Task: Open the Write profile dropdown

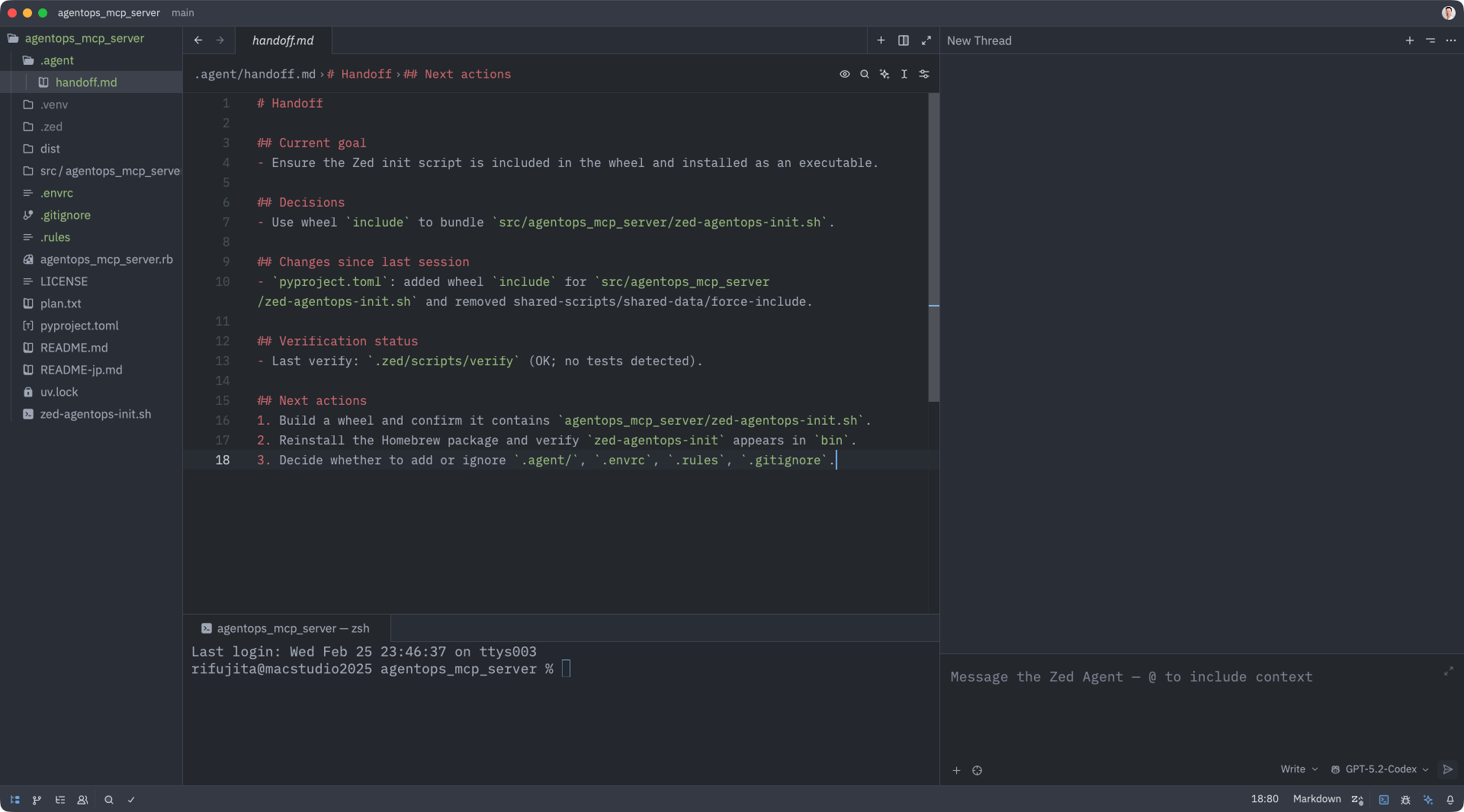Action: tap(1299, 769)
